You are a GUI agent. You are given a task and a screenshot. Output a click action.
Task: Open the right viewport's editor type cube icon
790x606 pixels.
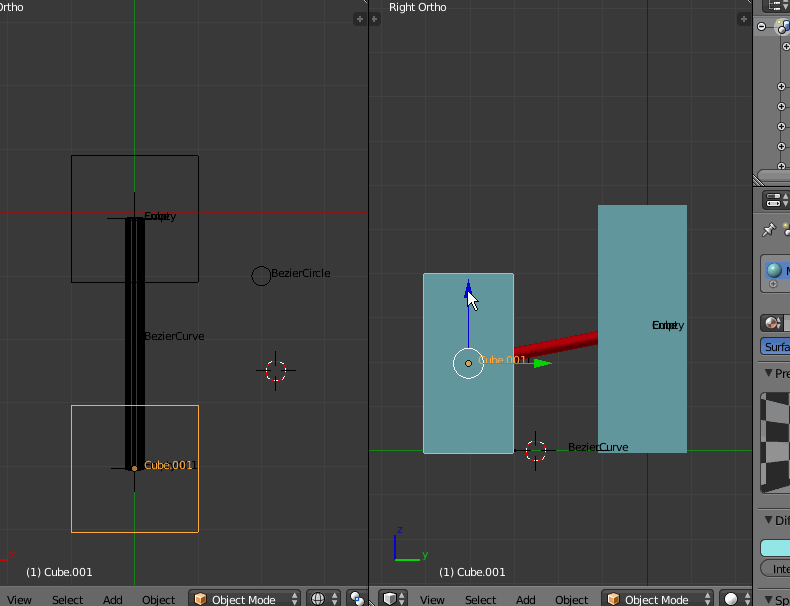coord(394,599)
